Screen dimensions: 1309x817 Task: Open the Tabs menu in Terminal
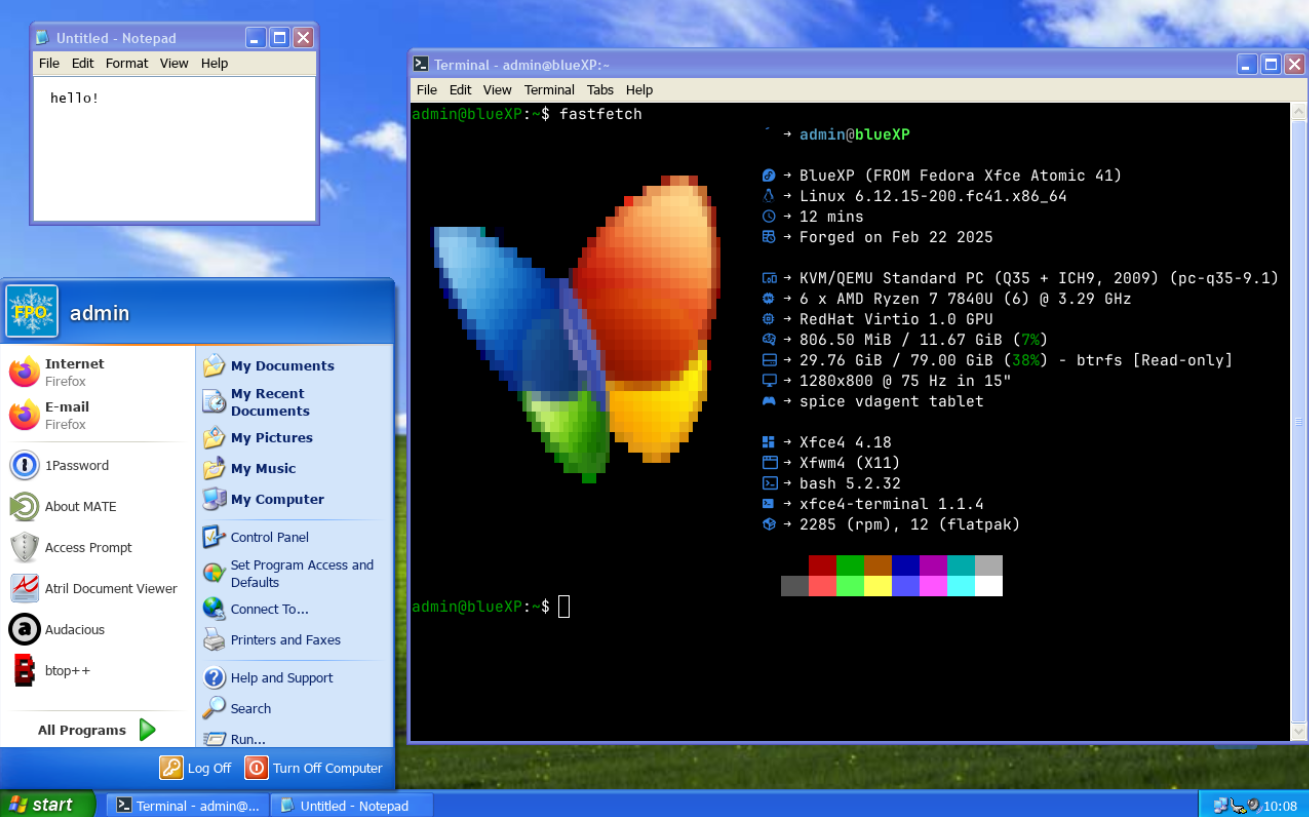(x=600, y=89)
